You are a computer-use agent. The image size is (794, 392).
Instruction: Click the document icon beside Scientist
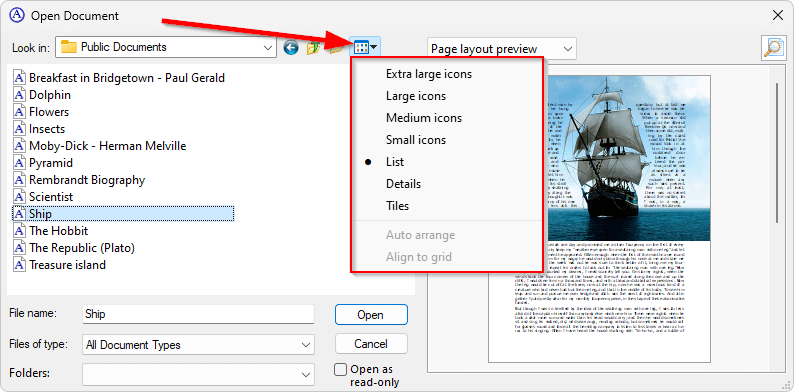[19, 197]
